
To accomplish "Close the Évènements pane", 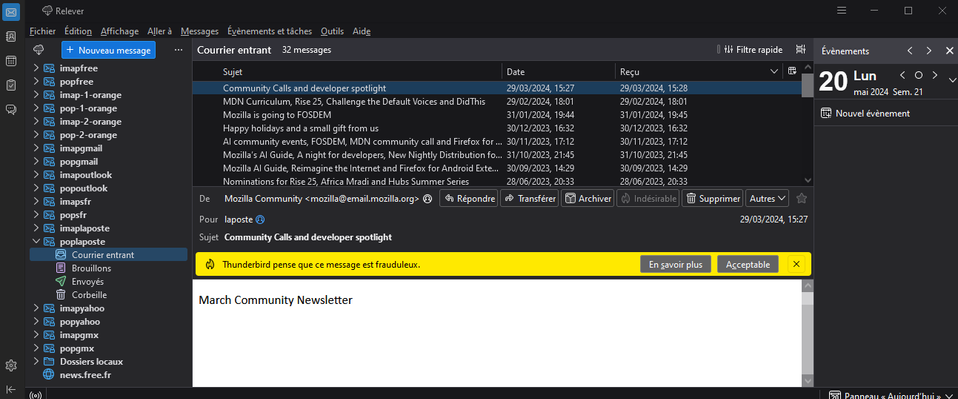I will (x=948, y=51).
